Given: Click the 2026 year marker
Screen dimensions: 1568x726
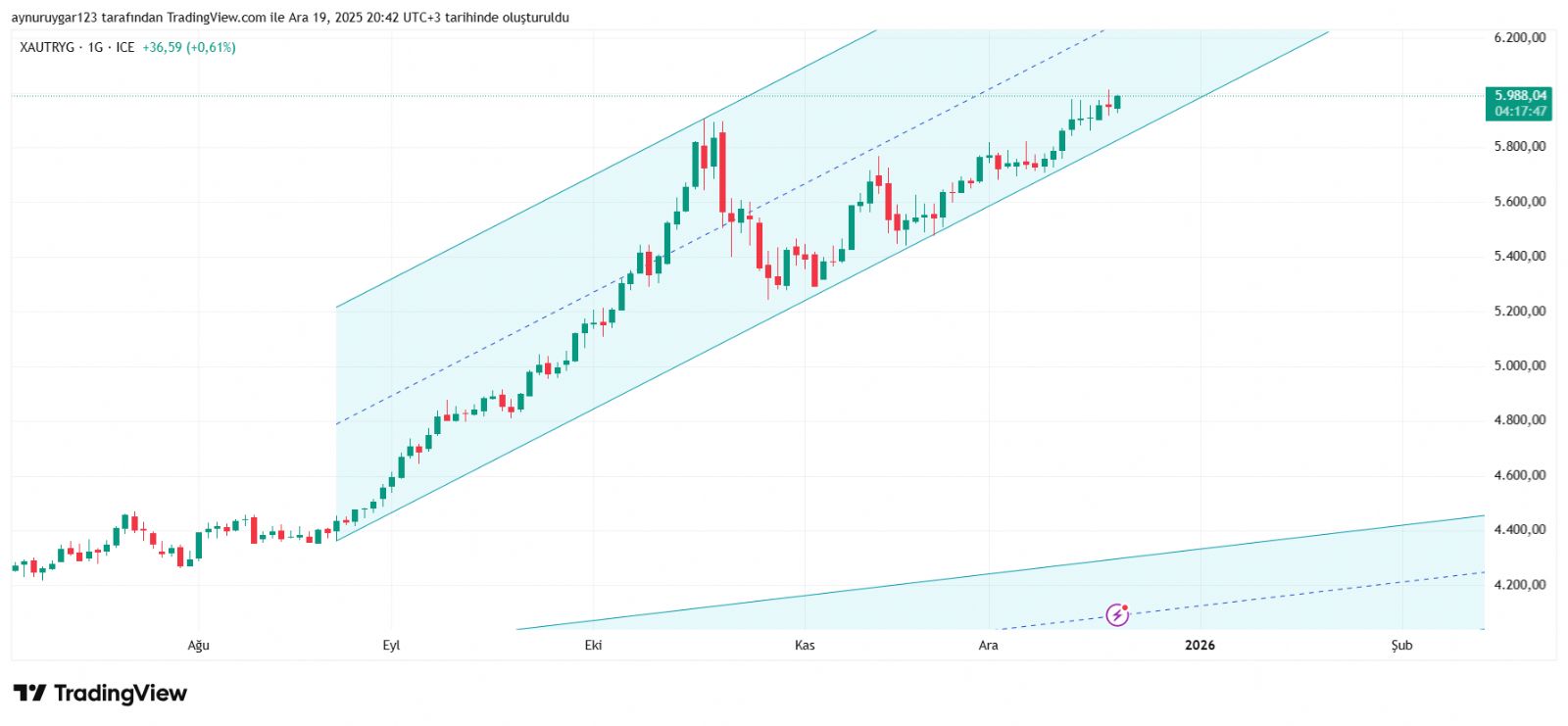Looking at the screenshot, I should [1200, 645].
